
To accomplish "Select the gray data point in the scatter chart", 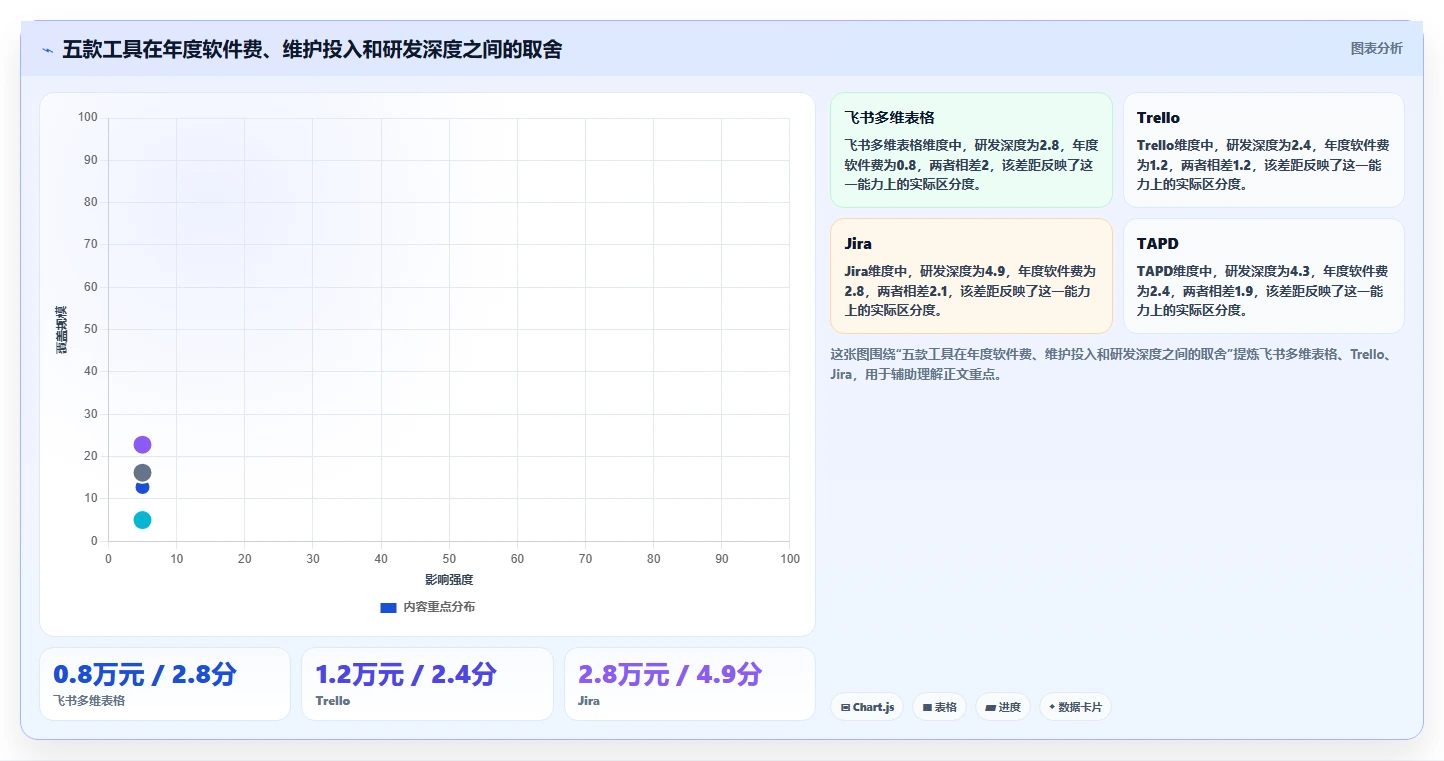I will click(x=142, y=473).
